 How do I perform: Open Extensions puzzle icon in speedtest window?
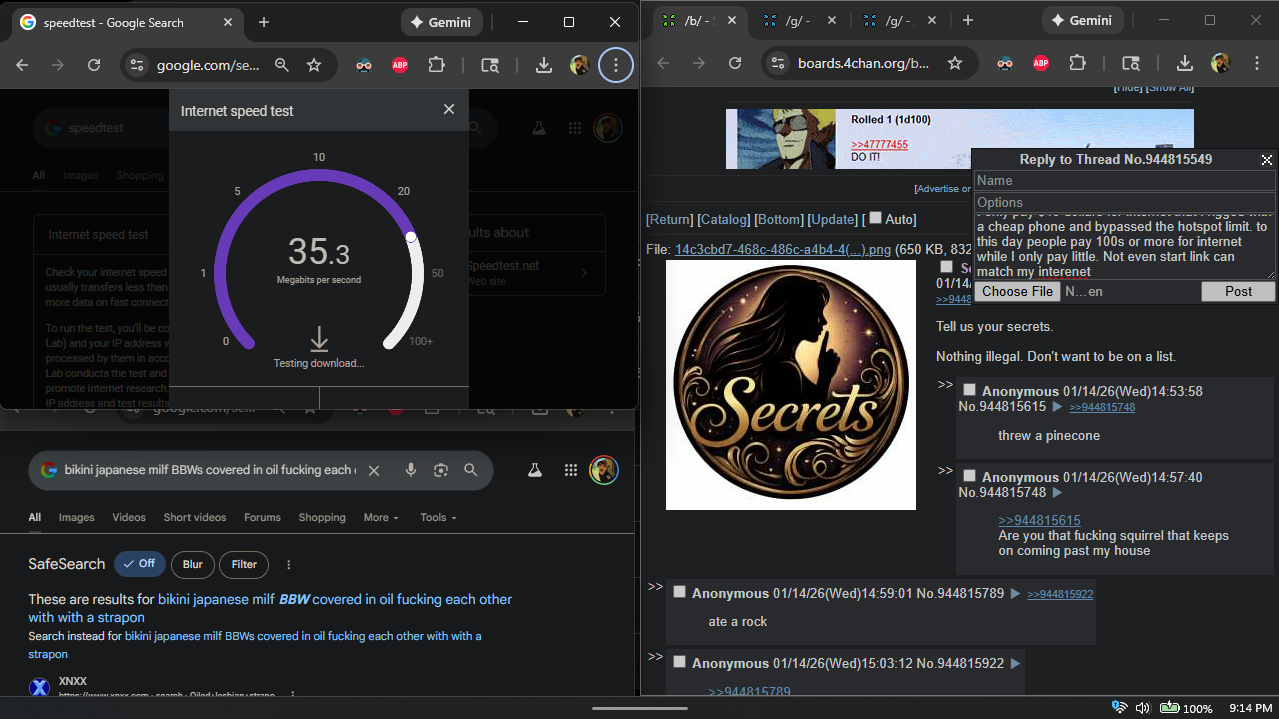click(x=436, y=65)
